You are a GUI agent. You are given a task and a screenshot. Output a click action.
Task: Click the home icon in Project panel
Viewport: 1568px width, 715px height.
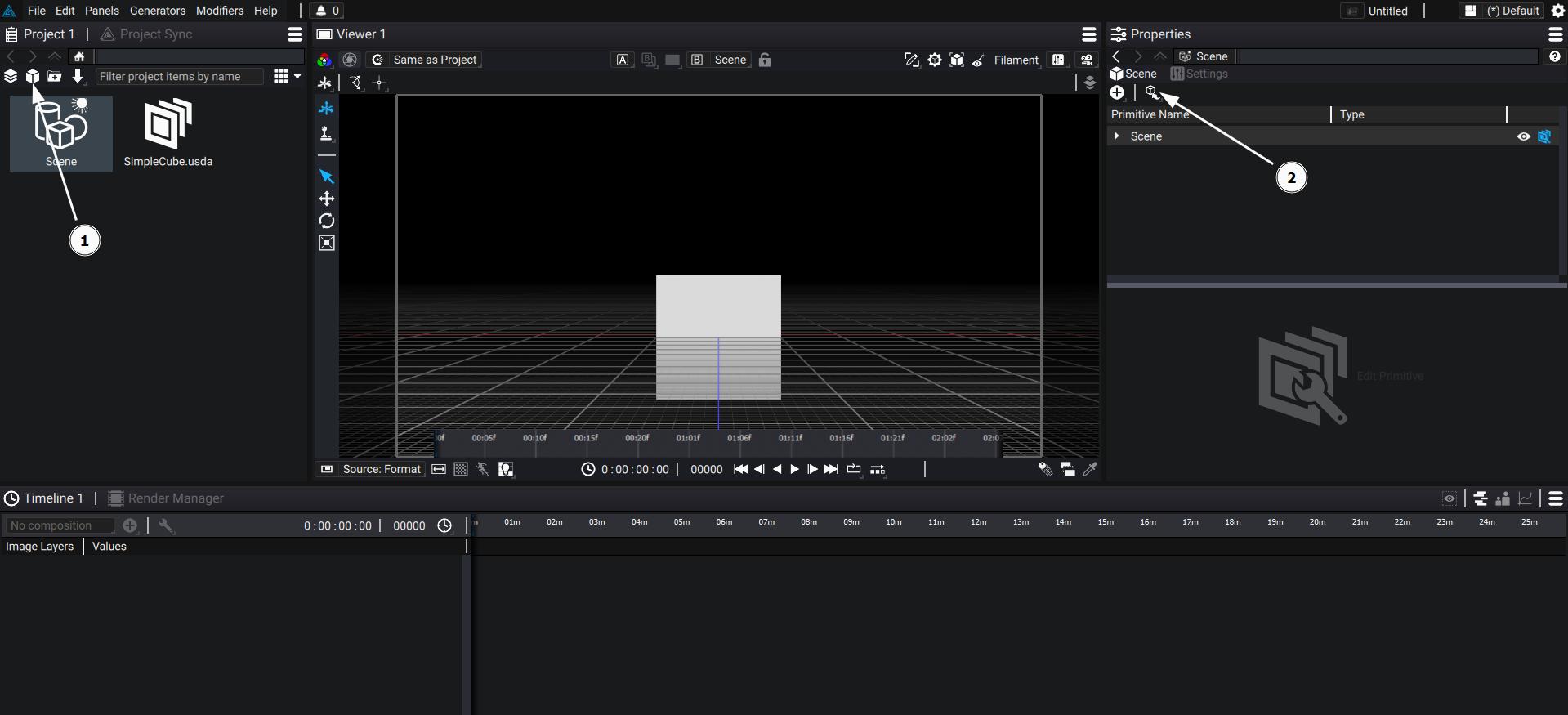(x=79, y=56)
